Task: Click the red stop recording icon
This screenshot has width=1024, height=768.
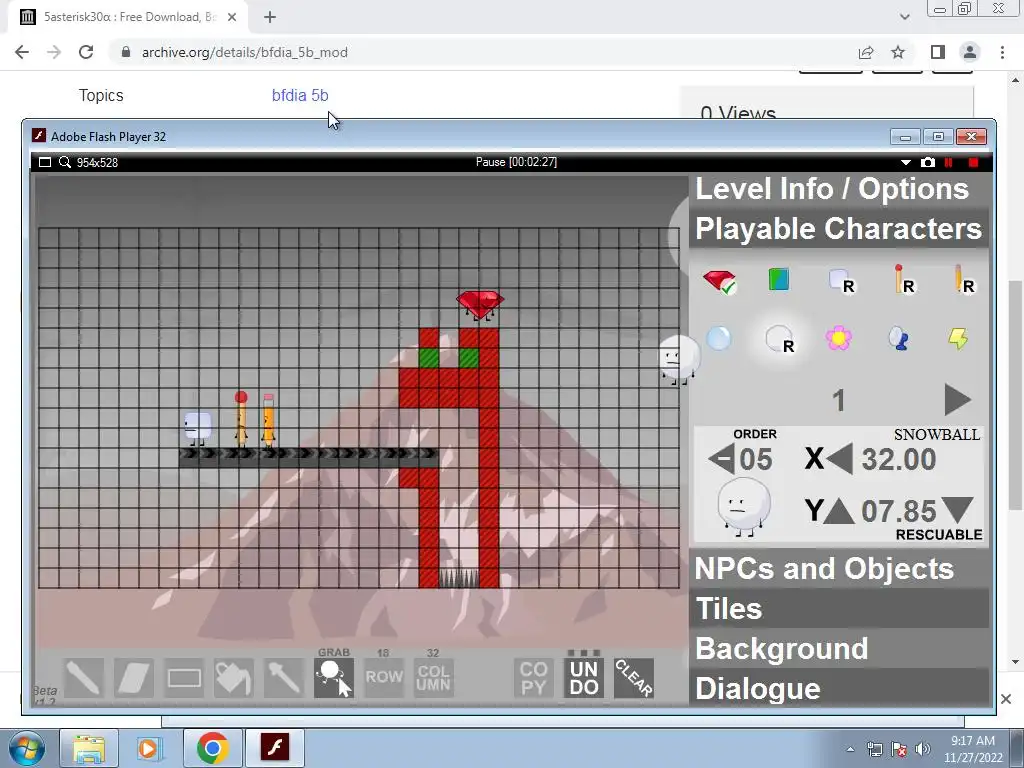Action: [973, 162]
